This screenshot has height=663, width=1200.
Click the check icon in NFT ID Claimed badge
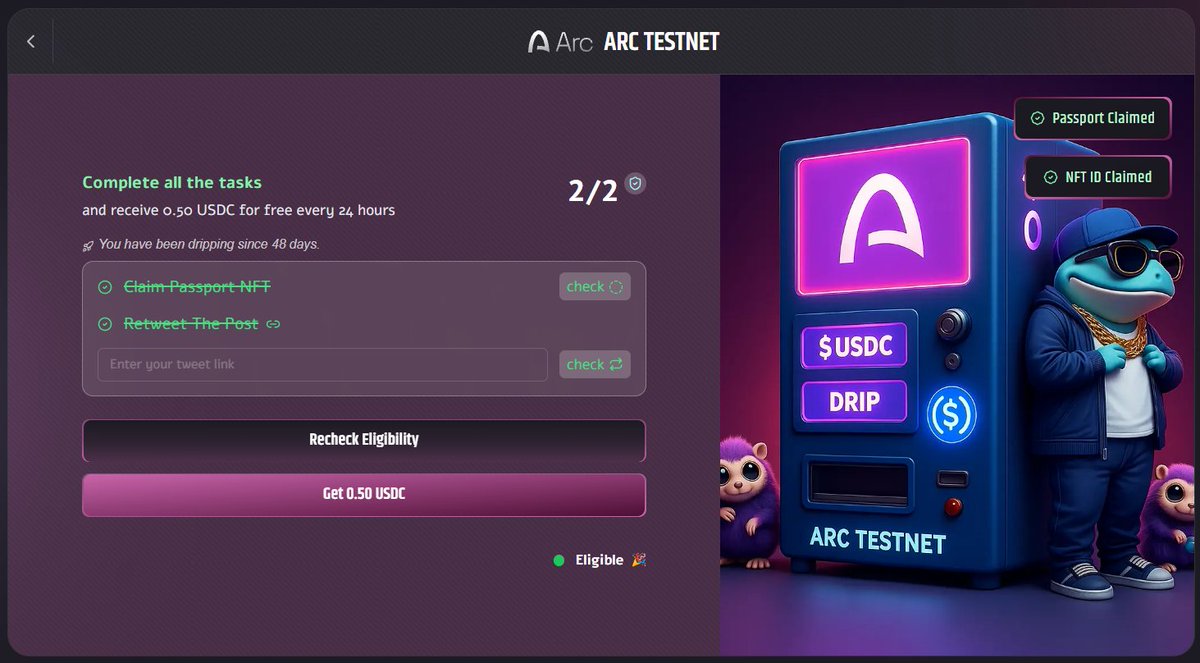tap(1050, 177)
